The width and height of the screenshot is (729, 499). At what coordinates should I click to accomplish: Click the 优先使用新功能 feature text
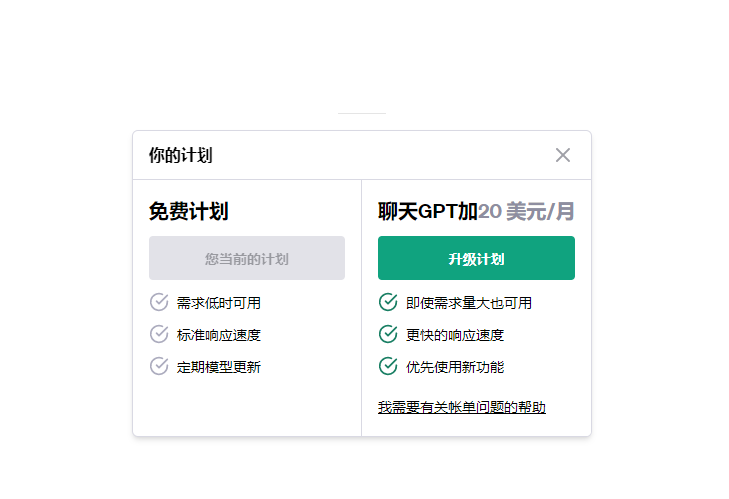(455, 367)
